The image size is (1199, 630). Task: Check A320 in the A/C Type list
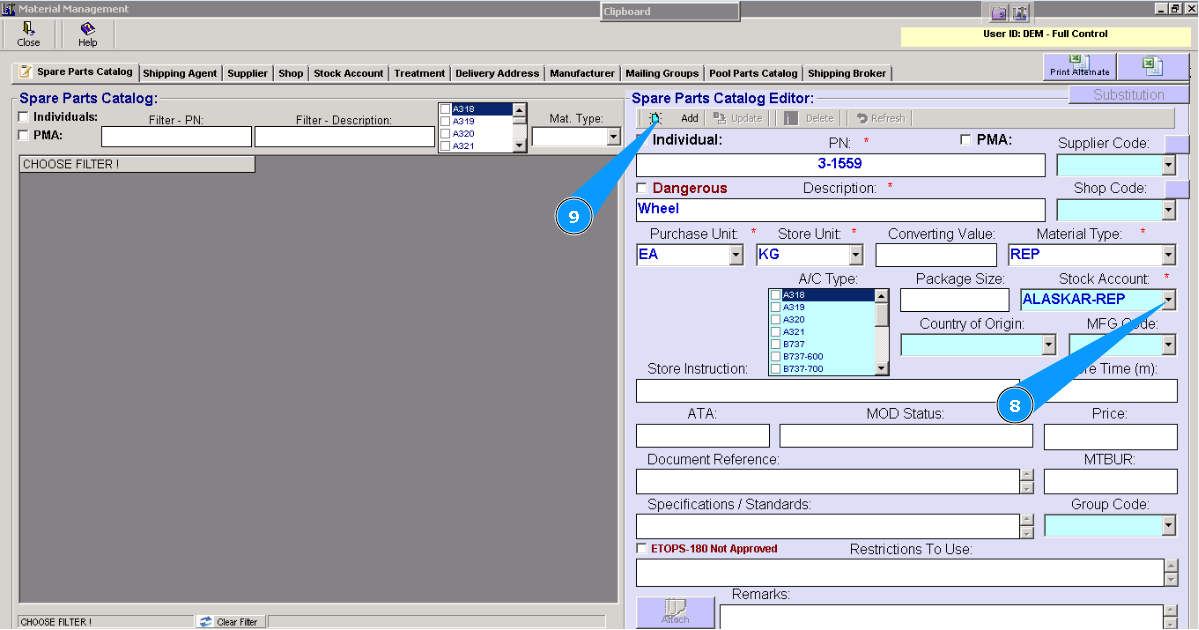point(776,320)
